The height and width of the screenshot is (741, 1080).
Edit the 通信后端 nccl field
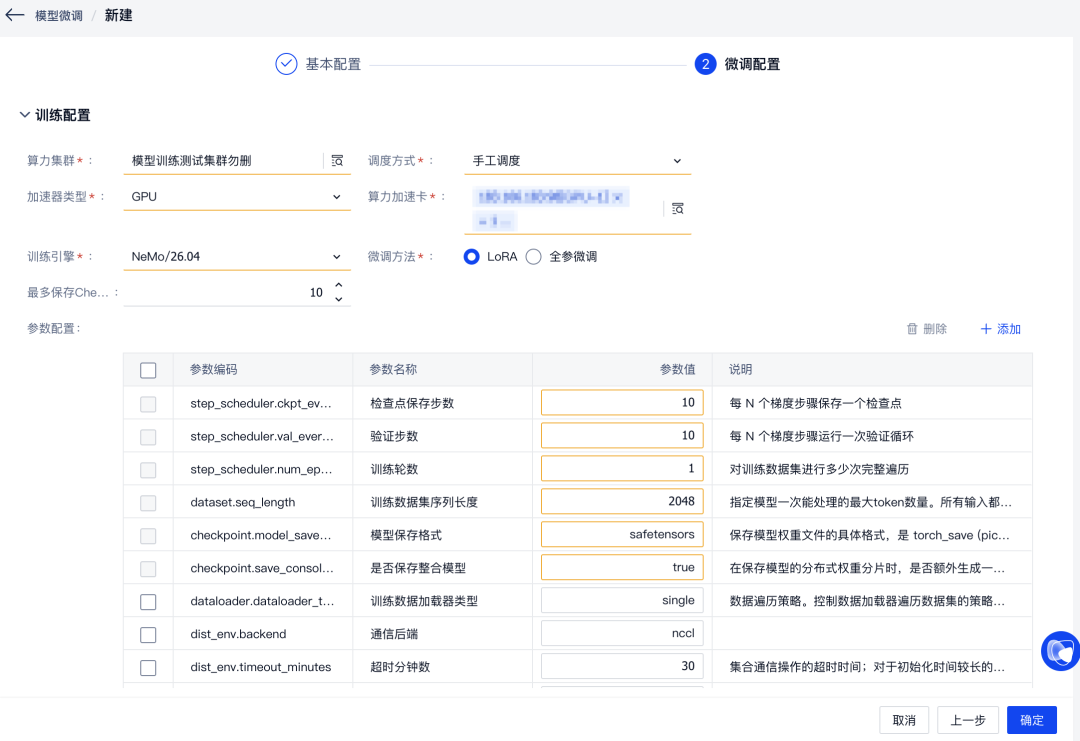tap(622, 634)
